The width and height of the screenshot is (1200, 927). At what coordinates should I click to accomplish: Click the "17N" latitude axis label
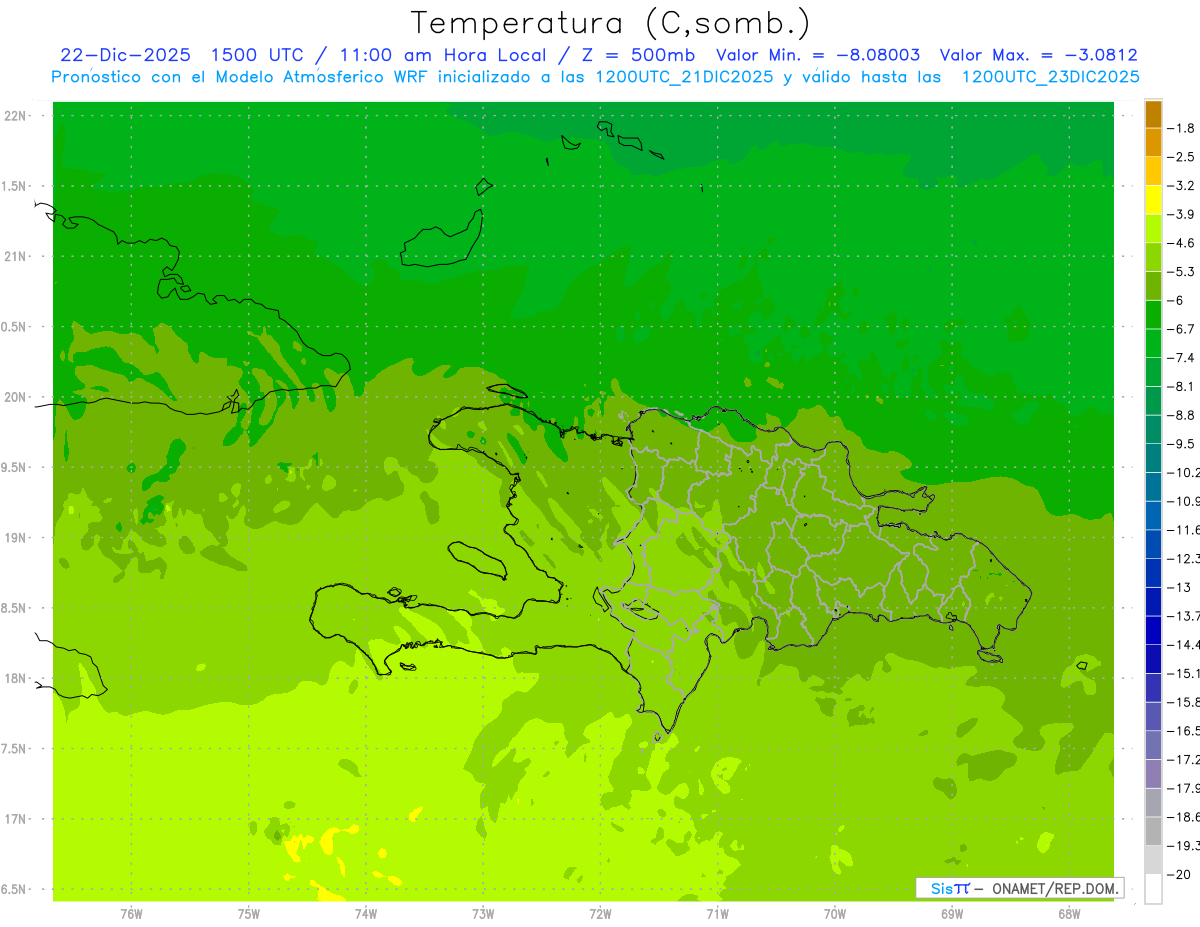pyautogui.click(x=17, y=819)
